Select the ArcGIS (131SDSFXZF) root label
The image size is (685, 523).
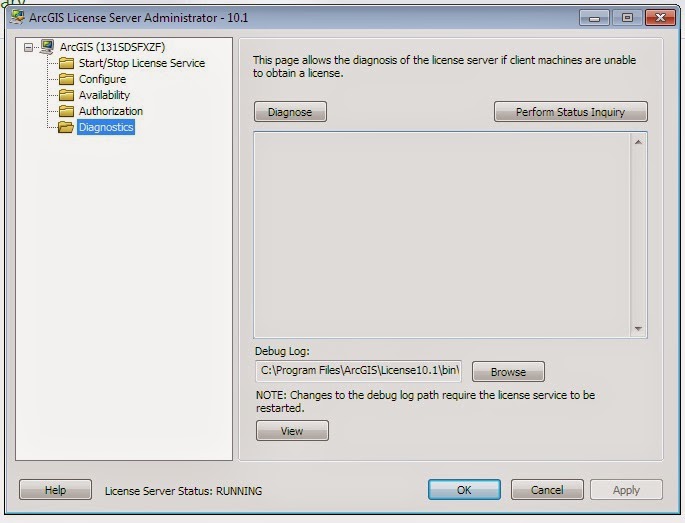(x=112, y=47)
